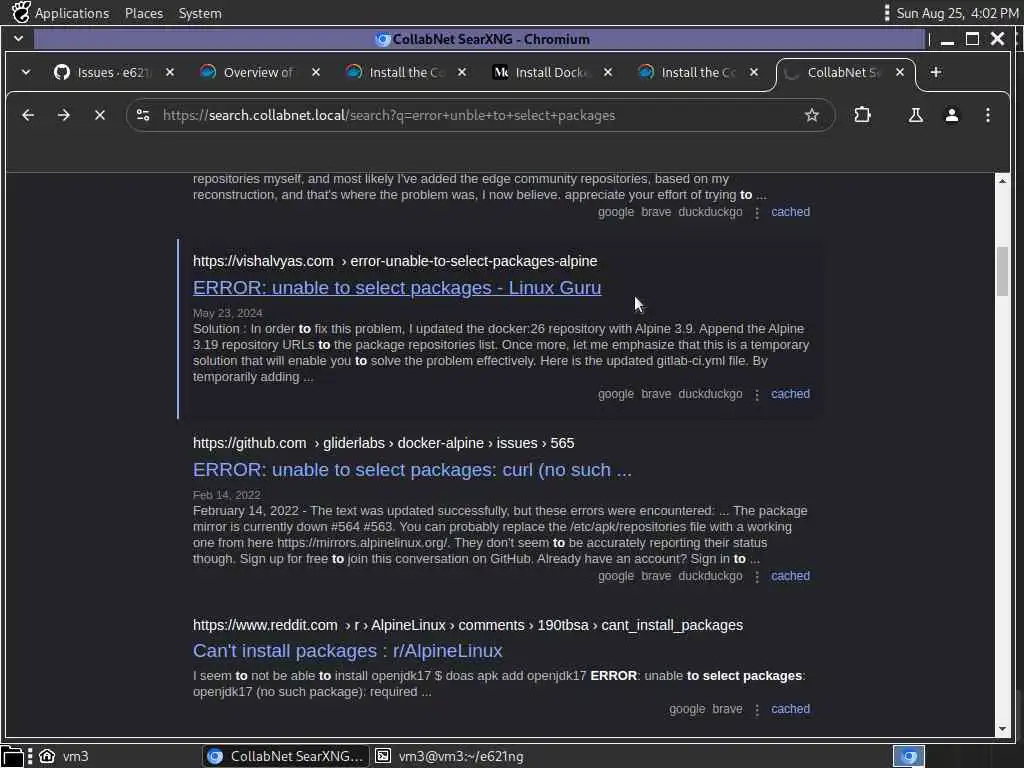Open the Chromium three-dot menu

point(987,115)
